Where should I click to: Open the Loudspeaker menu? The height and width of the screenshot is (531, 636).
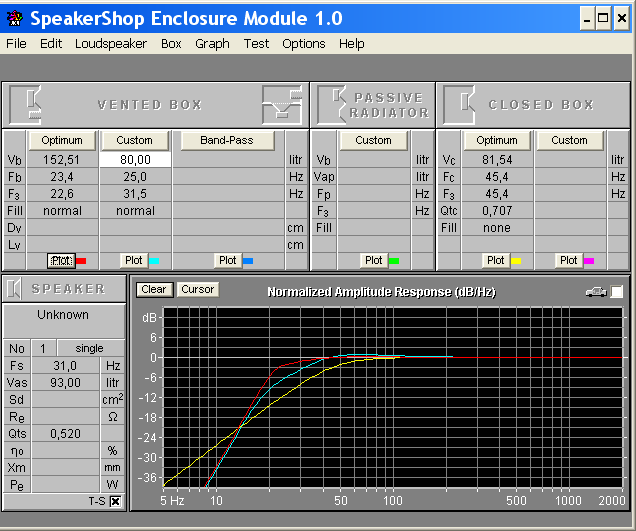point(111,43)
